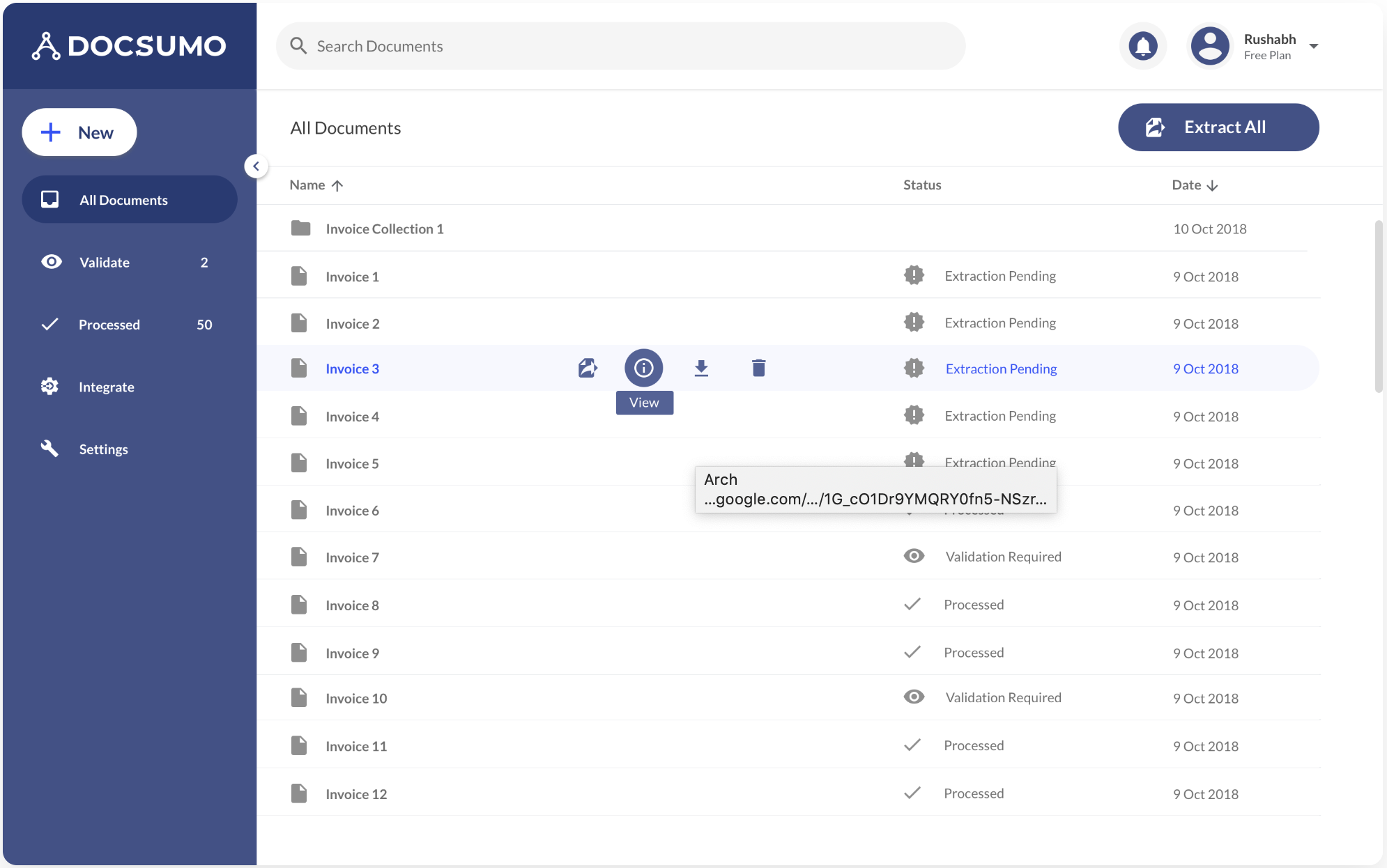This screenshot has width=1387, height=868.
Task: Sort documents by the Date column arrow
Action: click(x=1212, y=185)
